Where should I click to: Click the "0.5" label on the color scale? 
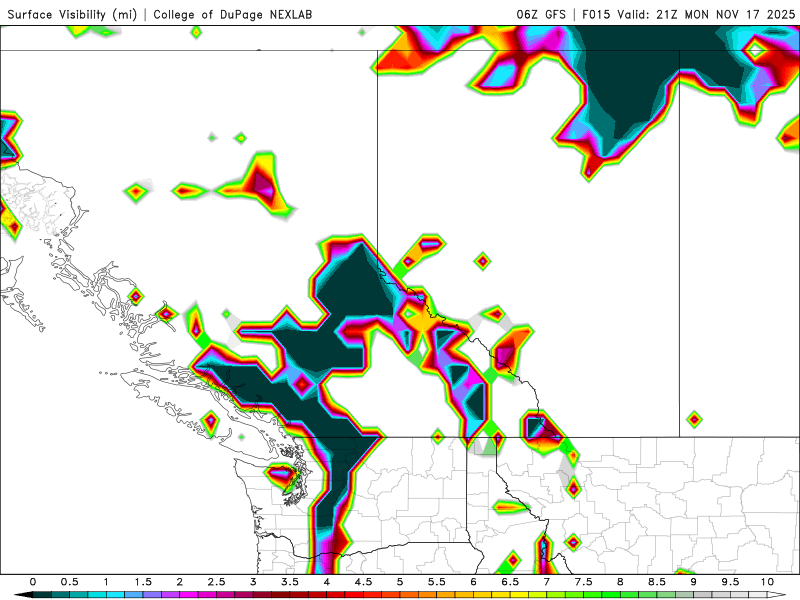[69, 582]
